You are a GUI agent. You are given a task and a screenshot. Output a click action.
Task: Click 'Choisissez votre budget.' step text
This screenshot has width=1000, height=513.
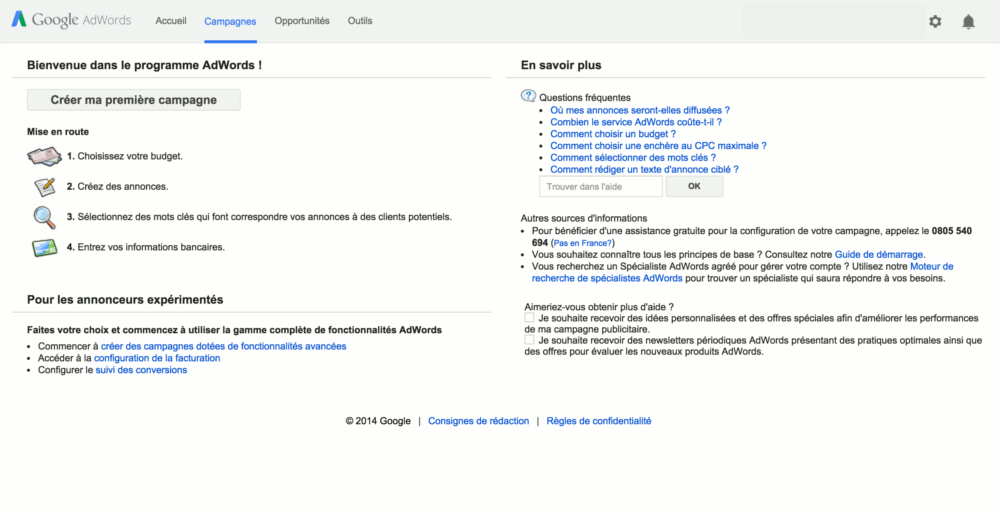130,156
